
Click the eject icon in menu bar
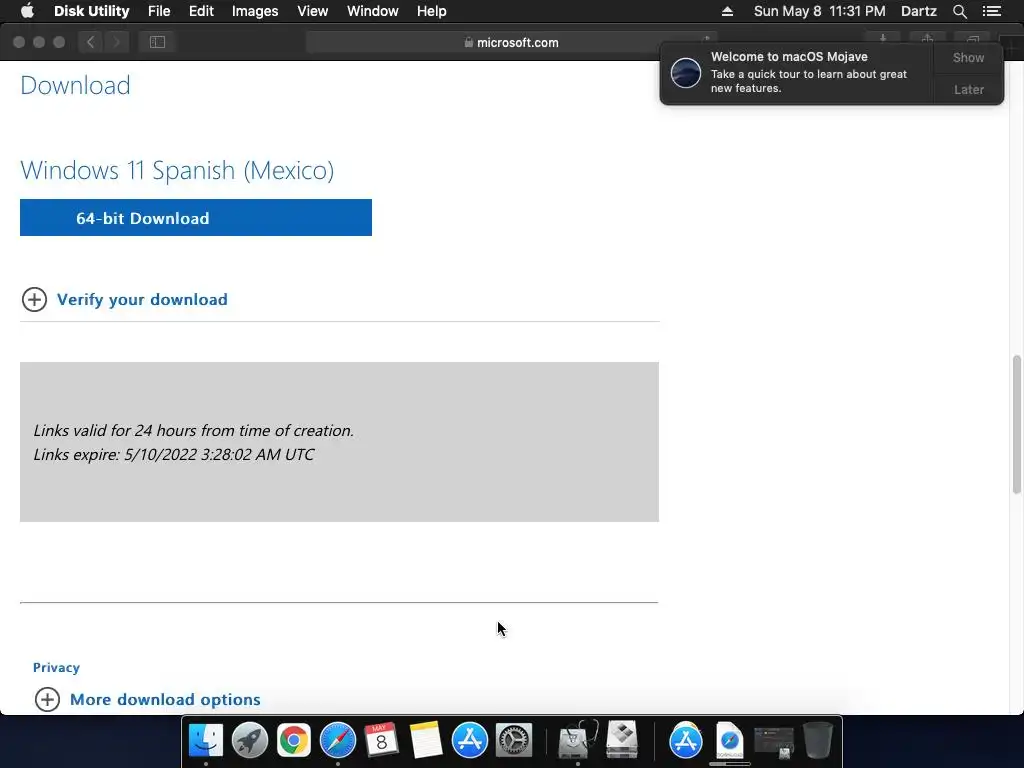pyautogui.click(x=727, y=11)
